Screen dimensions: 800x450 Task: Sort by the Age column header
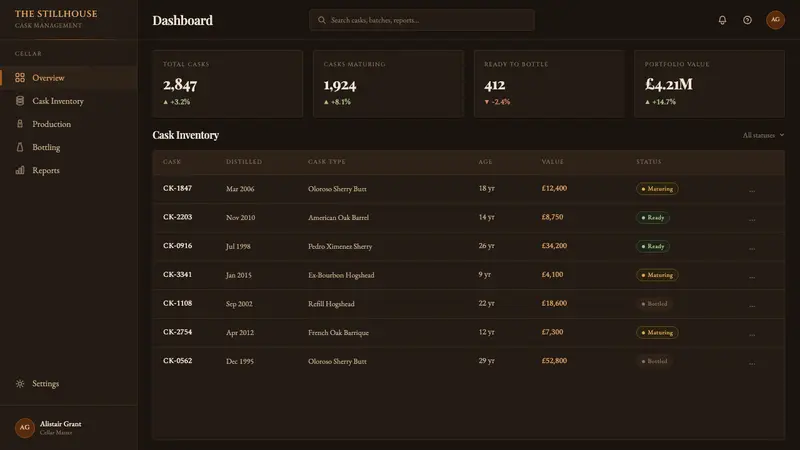pos(485,162)
